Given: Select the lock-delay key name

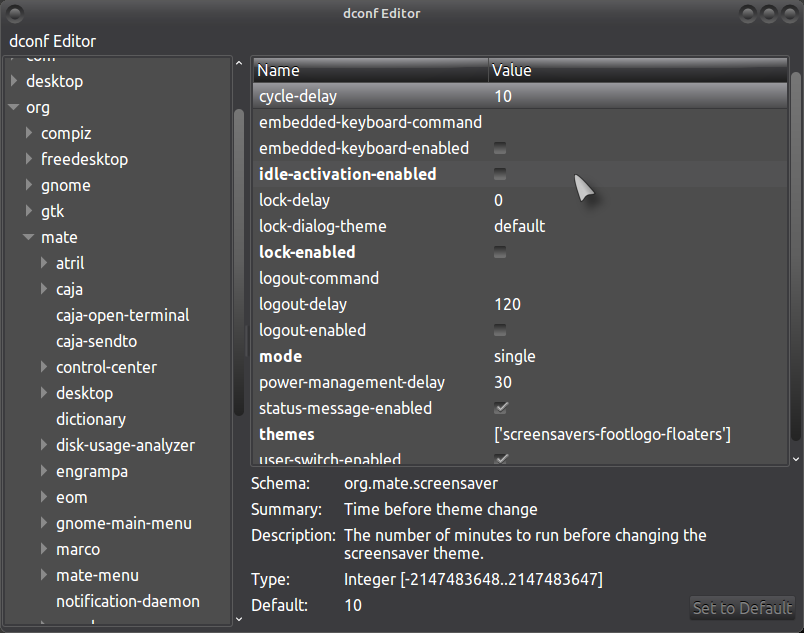Looking at the screenshot, I should (294, 200).
